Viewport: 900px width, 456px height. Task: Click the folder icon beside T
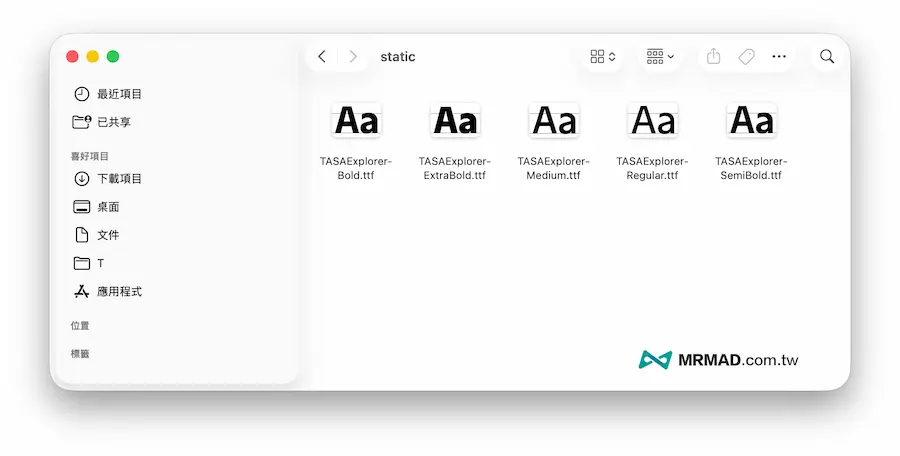coord(82,263)
